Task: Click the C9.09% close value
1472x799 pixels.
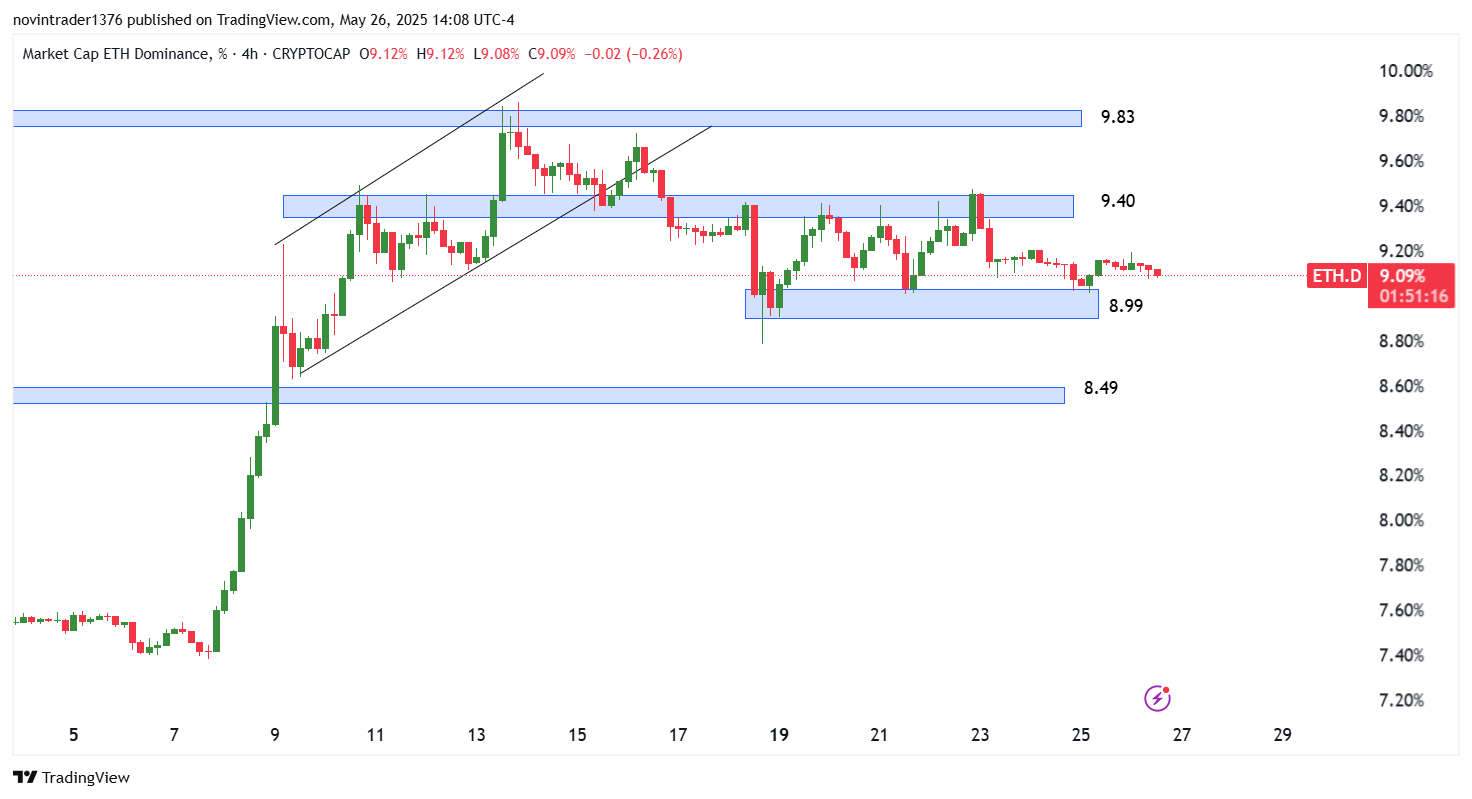Action: point(552,54)
